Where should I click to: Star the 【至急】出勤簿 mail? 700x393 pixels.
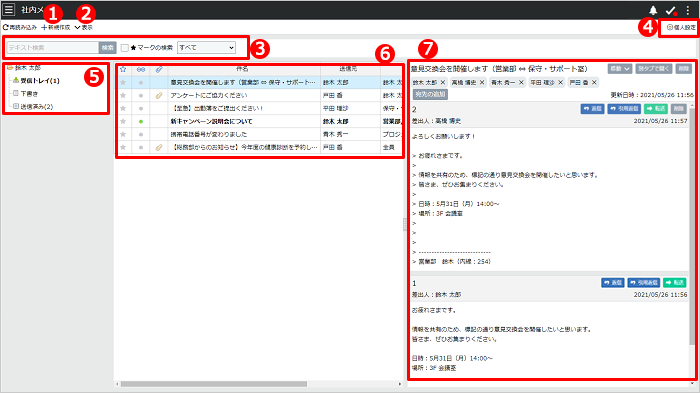click(123, 109)
